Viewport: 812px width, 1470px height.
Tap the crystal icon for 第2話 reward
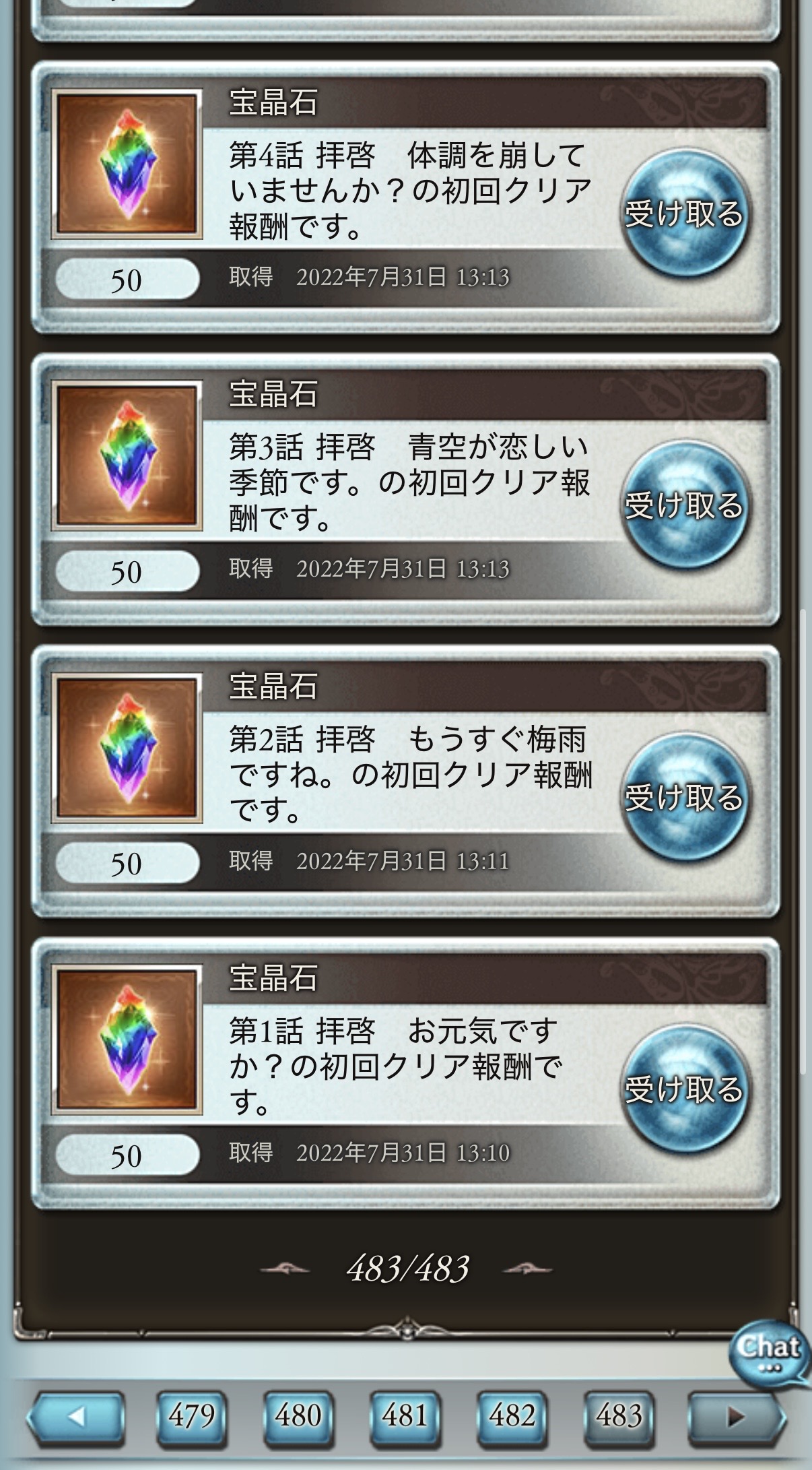(x=127, y=747)
